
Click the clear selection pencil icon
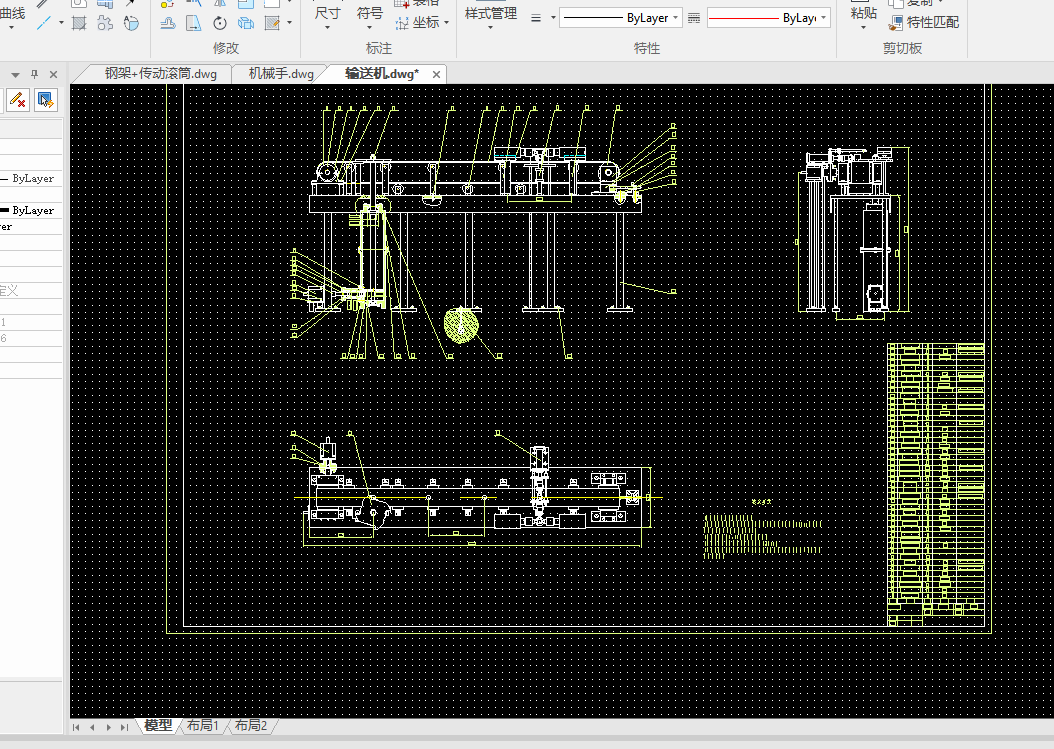17,99
